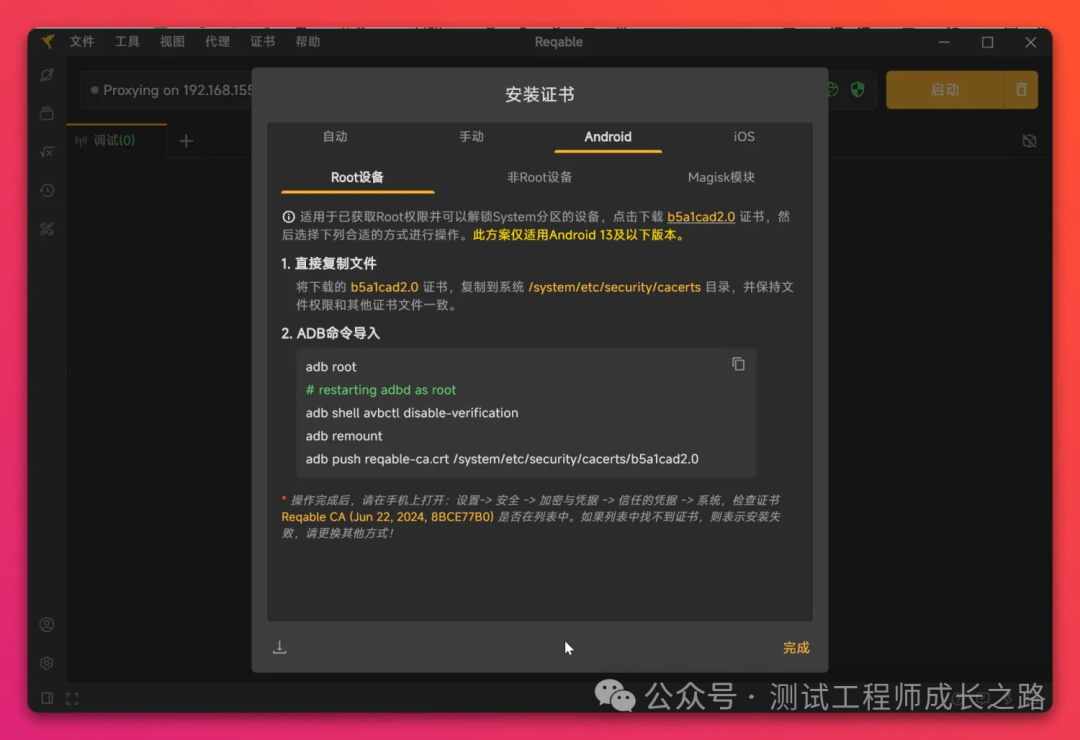Select the Android tab
Viewport: 1080px width, 740px height.
coord(608,136)
